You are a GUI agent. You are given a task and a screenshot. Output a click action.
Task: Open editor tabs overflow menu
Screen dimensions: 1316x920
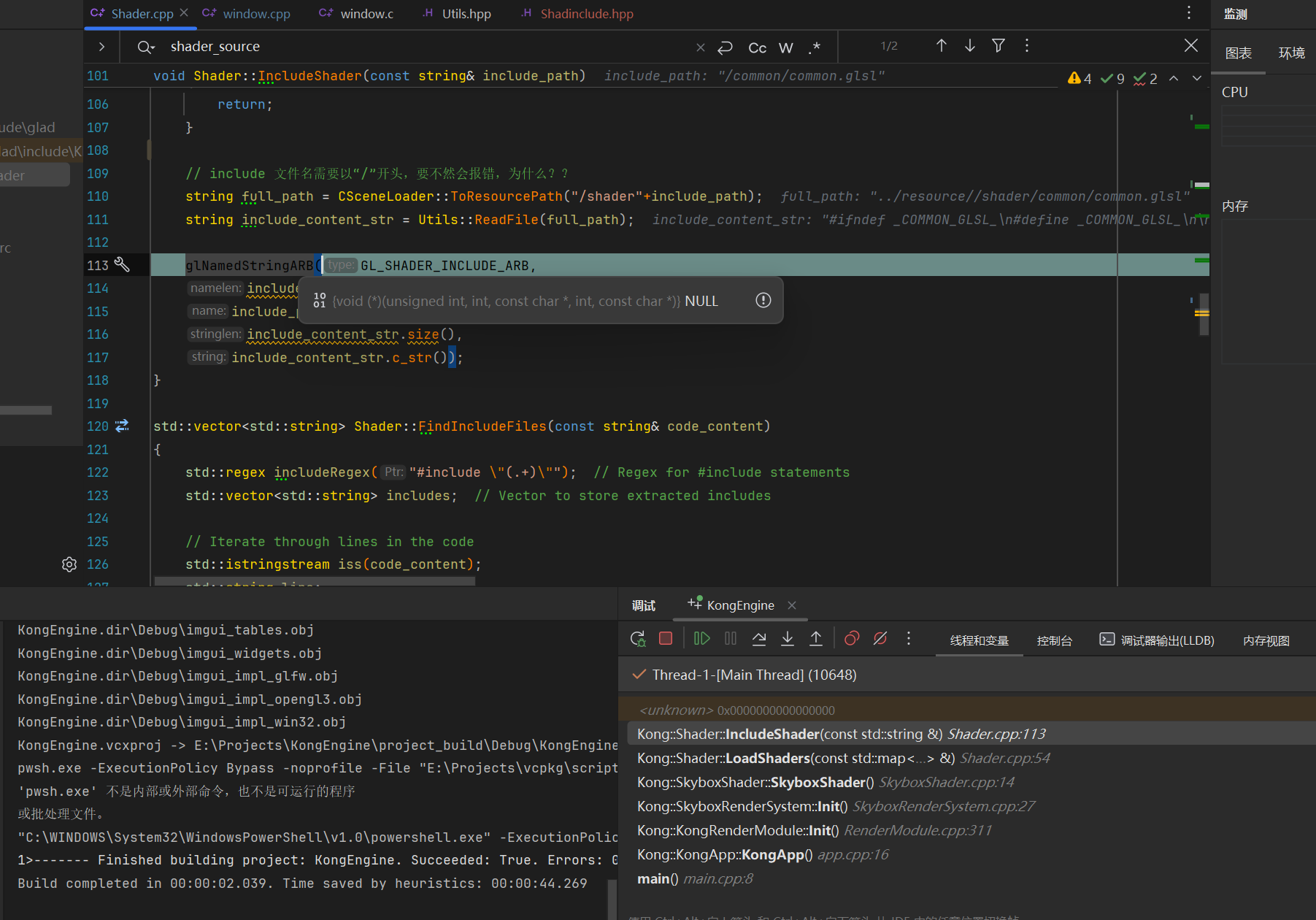point(1189,13)
